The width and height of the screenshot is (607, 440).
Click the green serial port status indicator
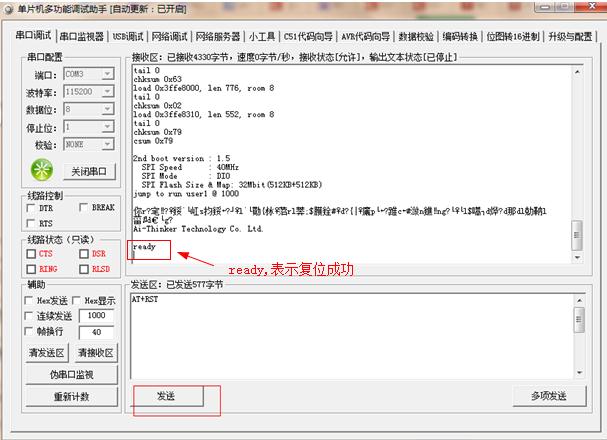click(x=42, y=169)
